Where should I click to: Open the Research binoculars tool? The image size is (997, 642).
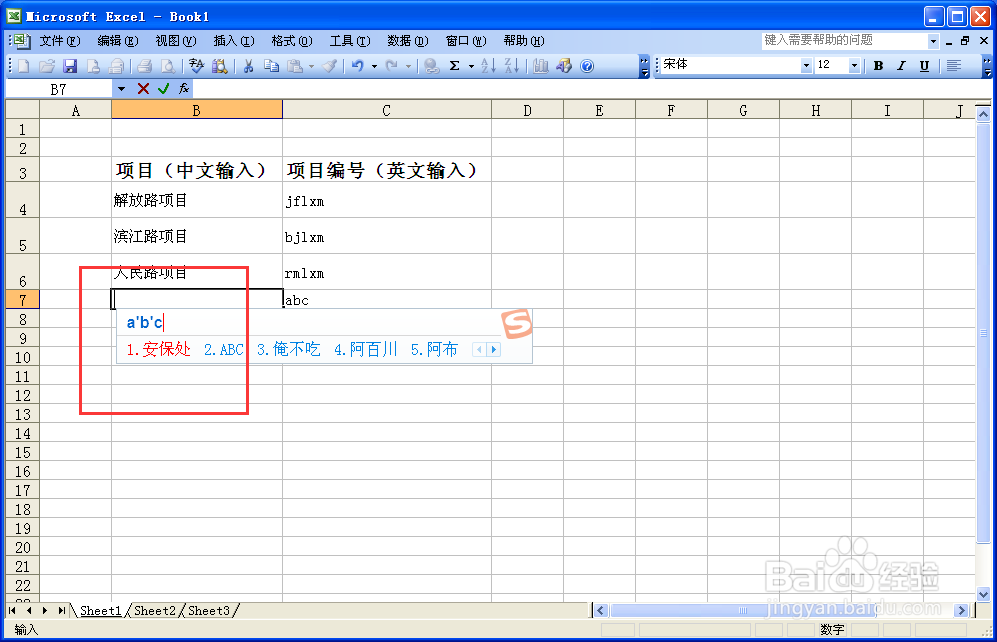click(219, 66)
